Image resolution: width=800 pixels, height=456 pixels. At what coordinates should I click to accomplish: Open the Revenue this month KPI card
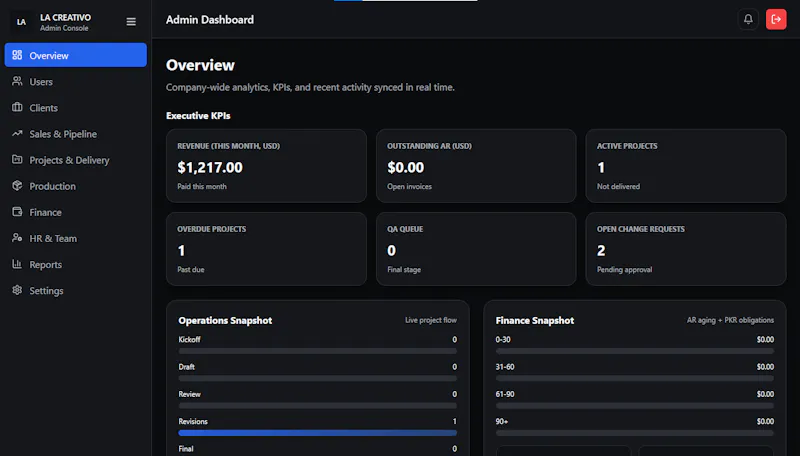pos(266,166)
